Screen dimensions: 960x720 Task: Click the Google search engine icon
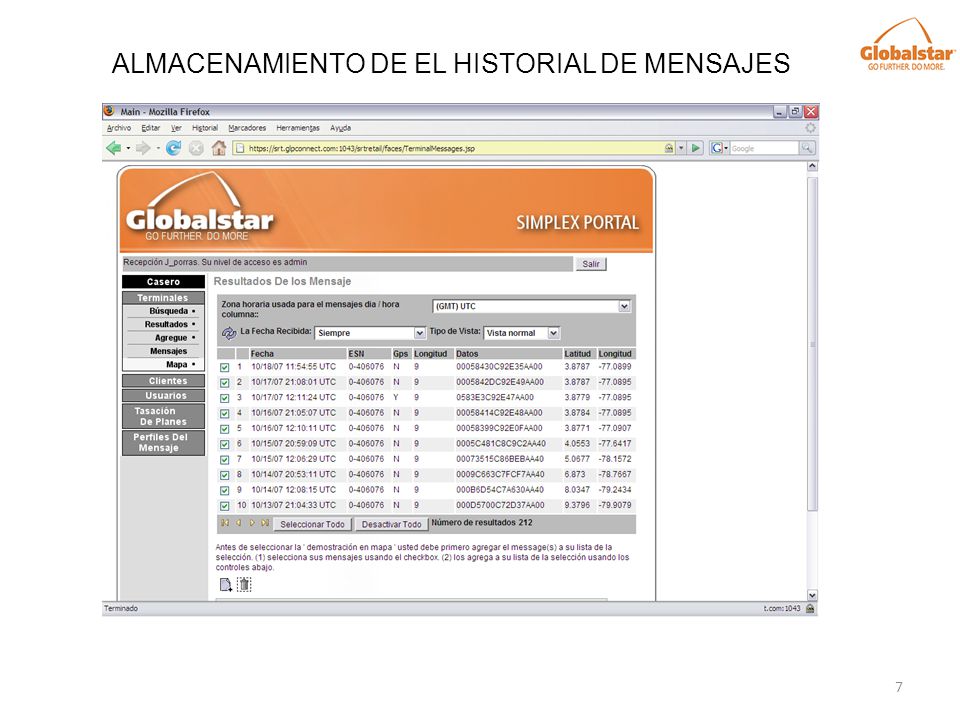coord(716,148)
